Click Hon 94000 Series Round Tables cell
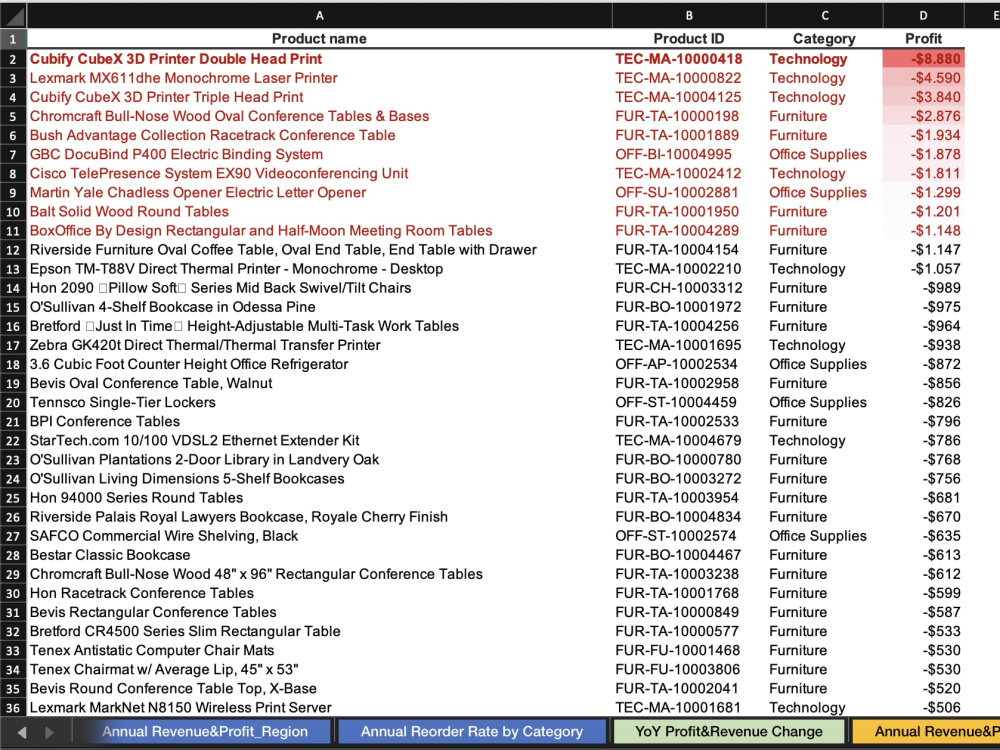The image size is (1000, 750). [320, 498]
